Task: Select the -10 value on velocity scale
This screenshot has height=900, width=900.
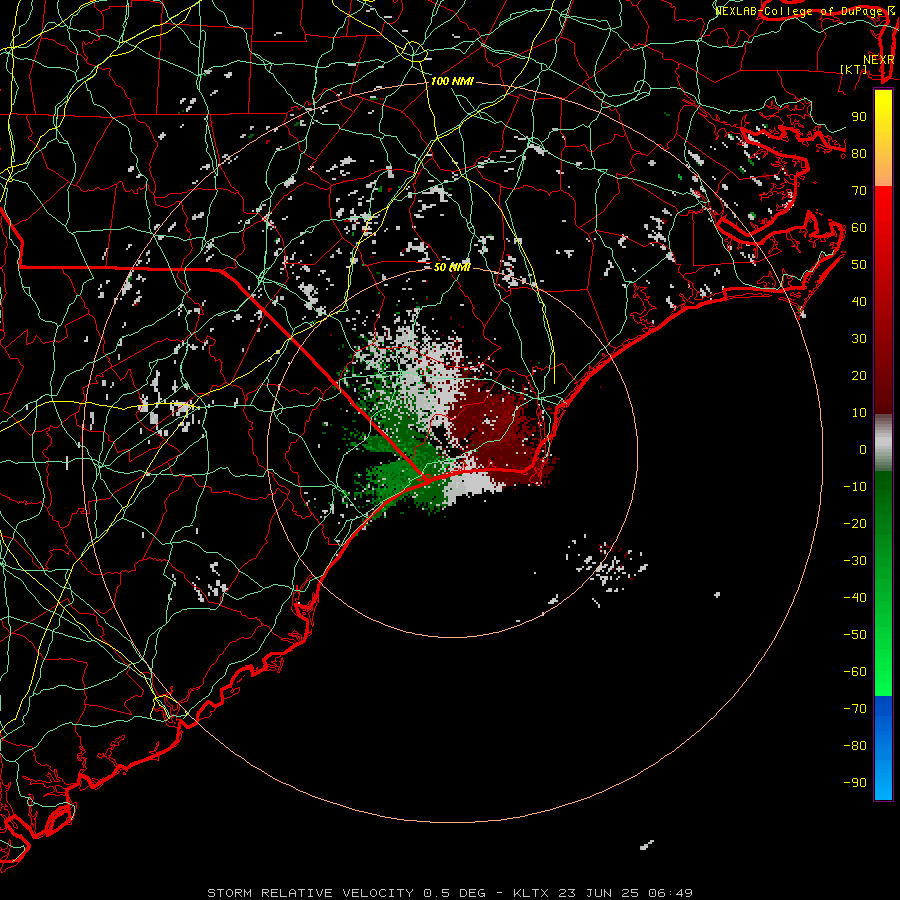Action: (x=855, y=487)
